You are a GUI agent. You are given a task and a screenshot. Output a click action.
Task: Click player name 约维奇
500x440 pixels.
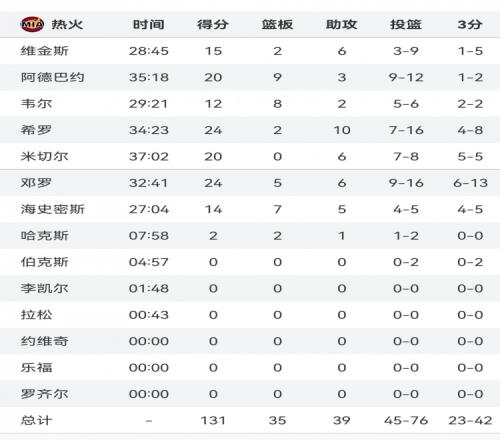pyautogui.click(x=45, y=341)
